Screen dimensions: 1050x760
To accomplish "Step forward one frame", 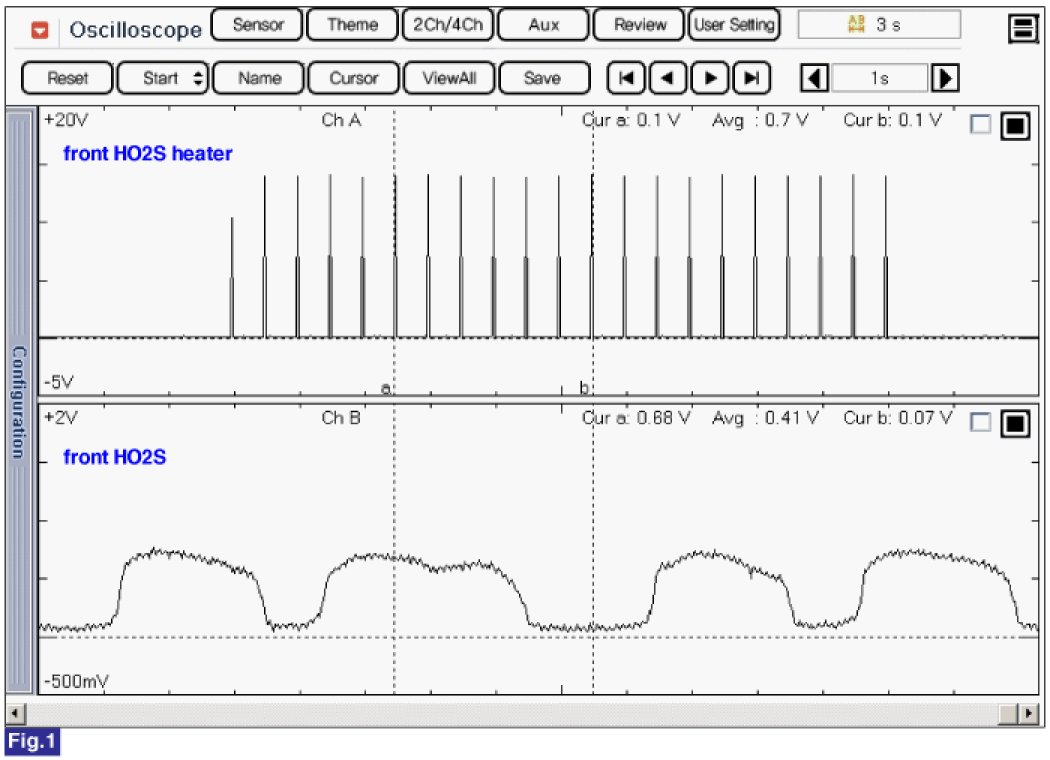I will (710, 78).
